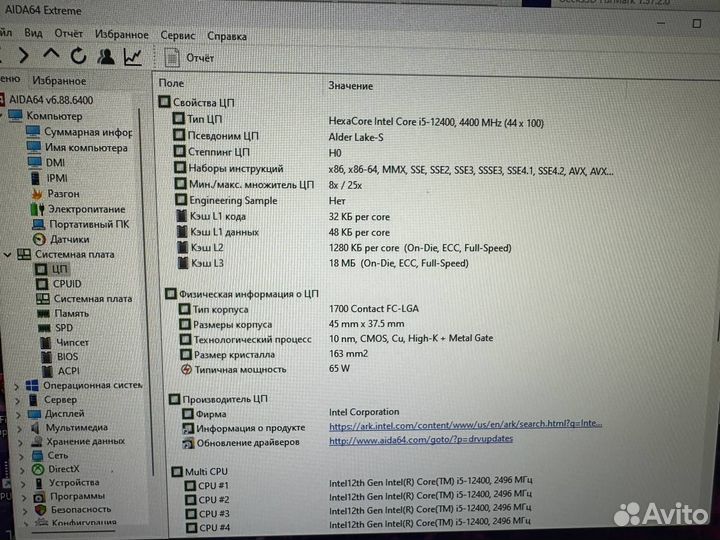Open the Сервис menu
720x540 pixels.
click(x=178, y=35)
